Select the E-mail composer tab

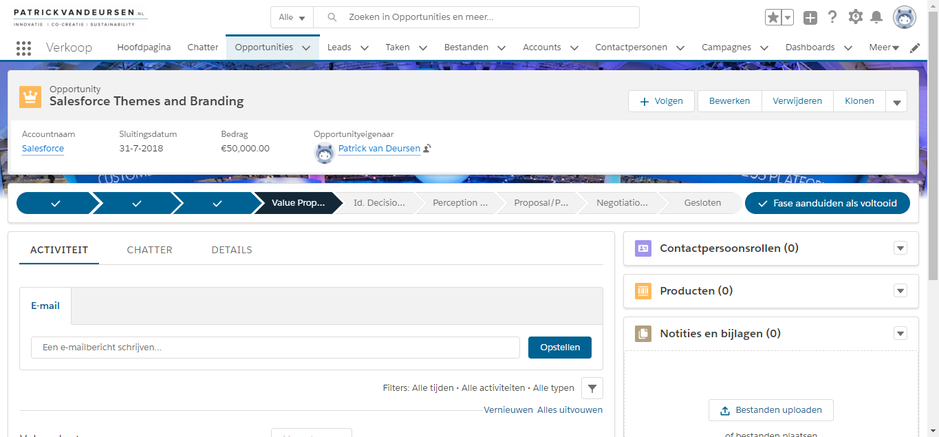point(46,306)
